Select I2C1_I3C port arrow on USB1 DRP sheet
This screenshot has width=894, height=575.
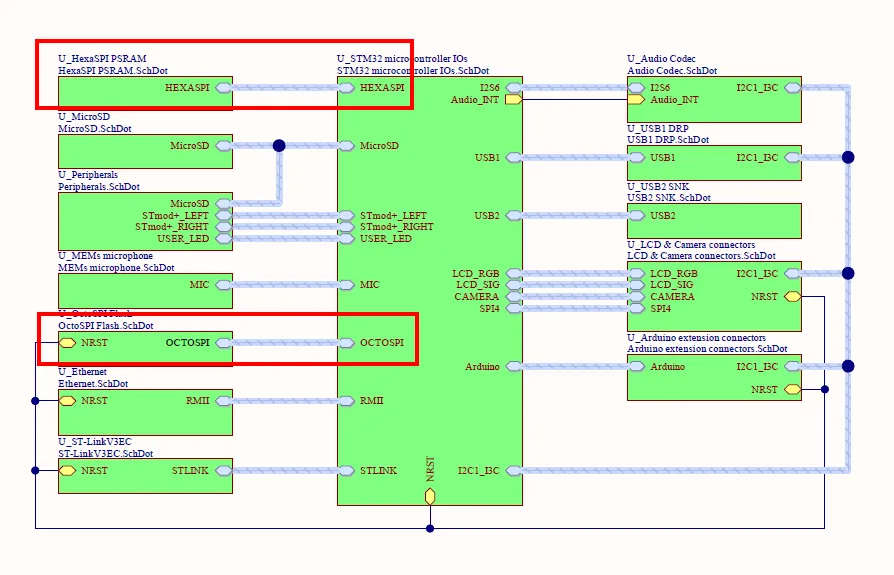[793, 157]
